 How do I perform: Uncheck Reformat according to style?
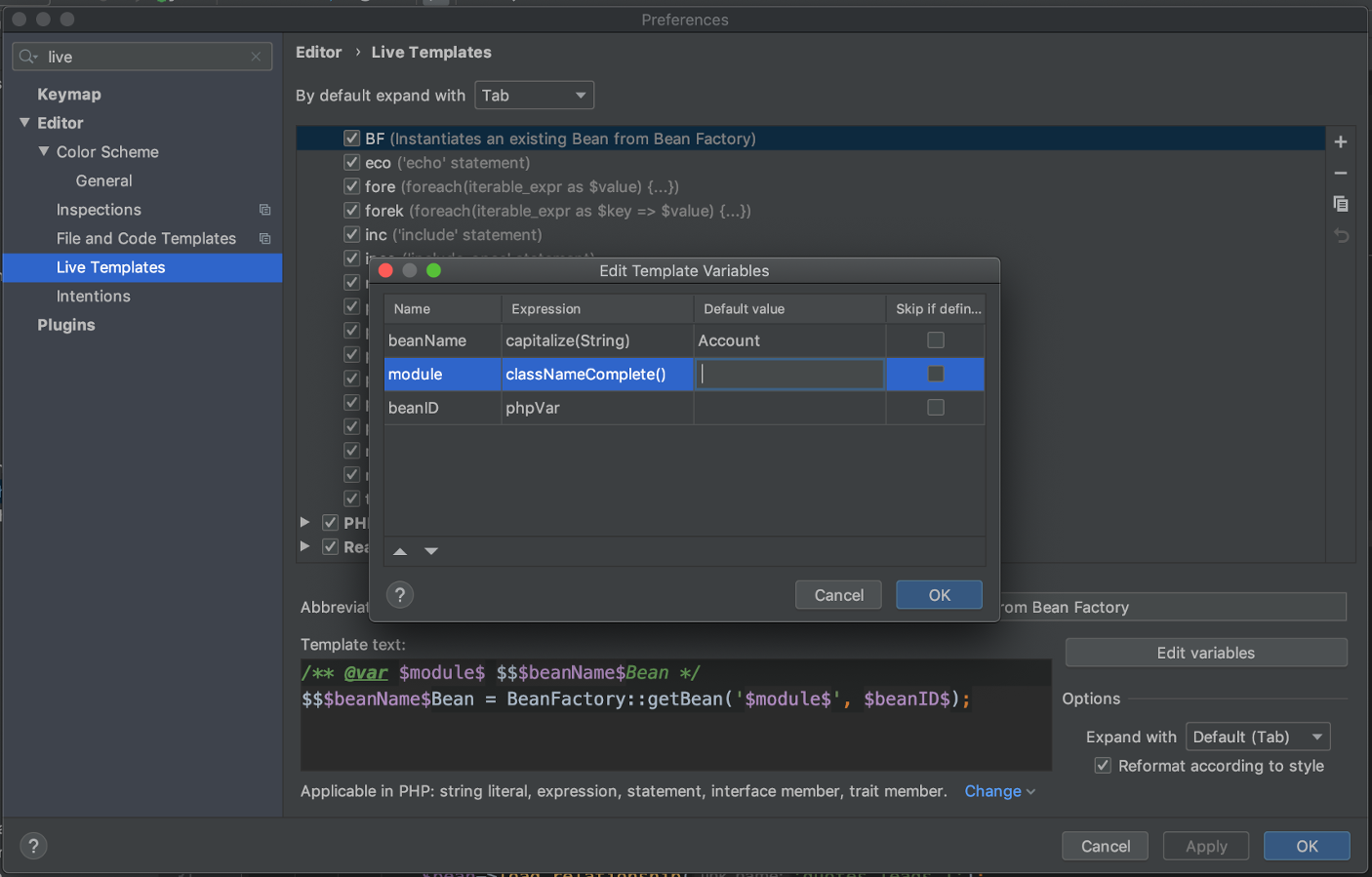coord(1103,766)
